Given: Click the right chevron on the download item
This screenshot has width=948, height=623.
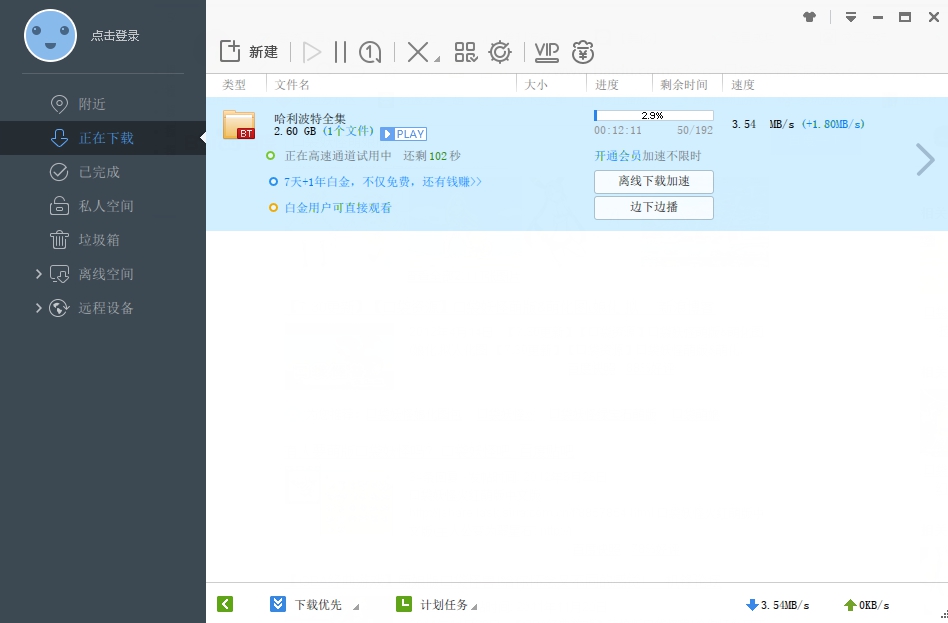Looking at the screenshot, I should 925,160.
